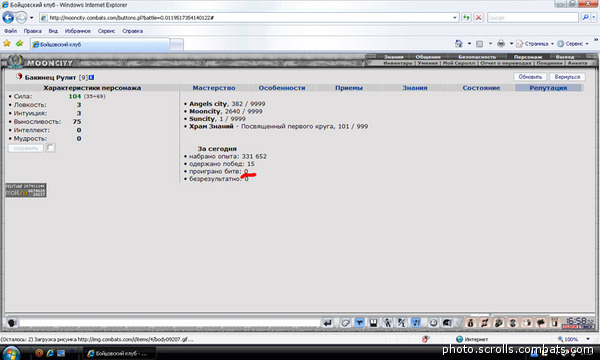Expand the Home button dropdown arrow
This screenshot has width=600, height=360.
(469, 44)
